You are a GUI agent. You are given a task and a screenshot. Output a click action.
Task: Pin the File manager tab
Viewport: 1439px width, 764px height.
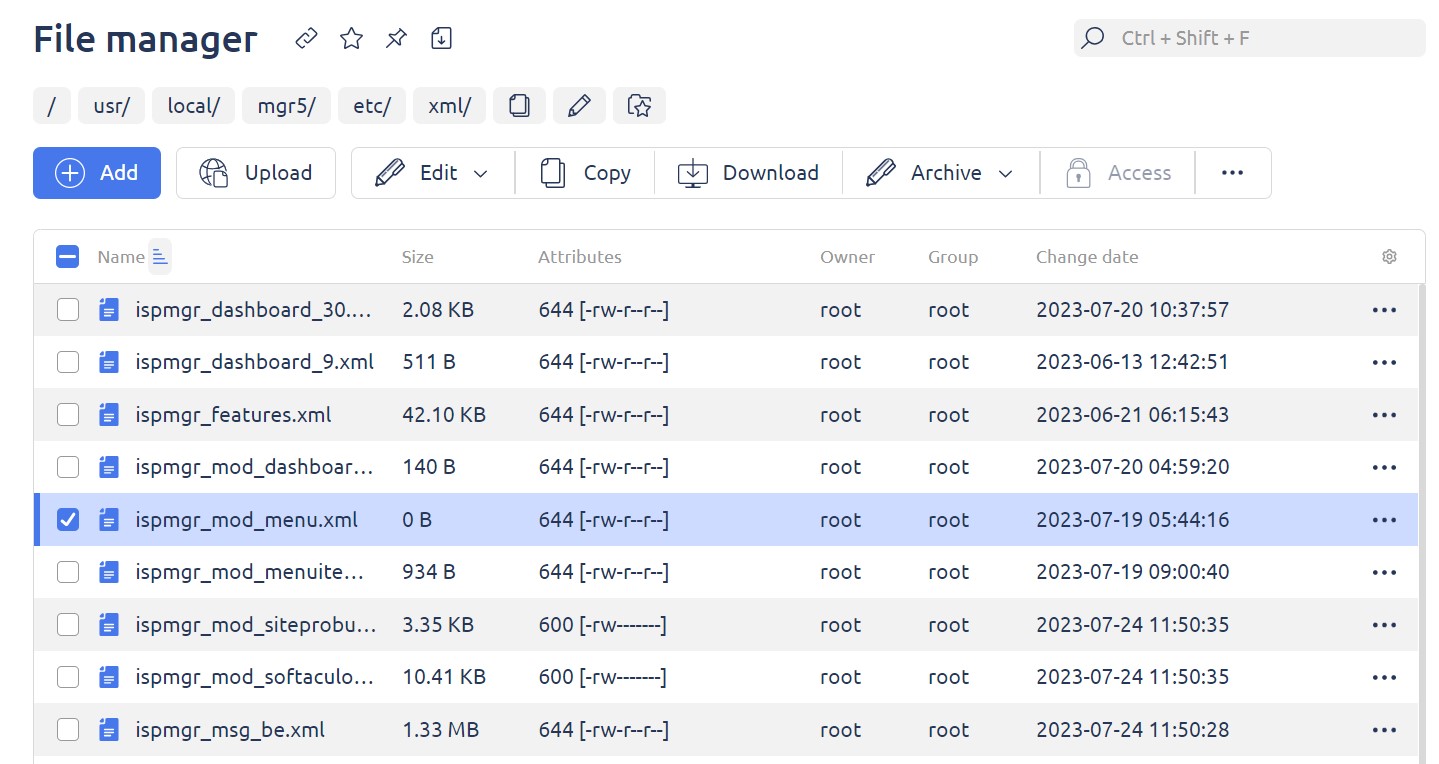point(396,39)
